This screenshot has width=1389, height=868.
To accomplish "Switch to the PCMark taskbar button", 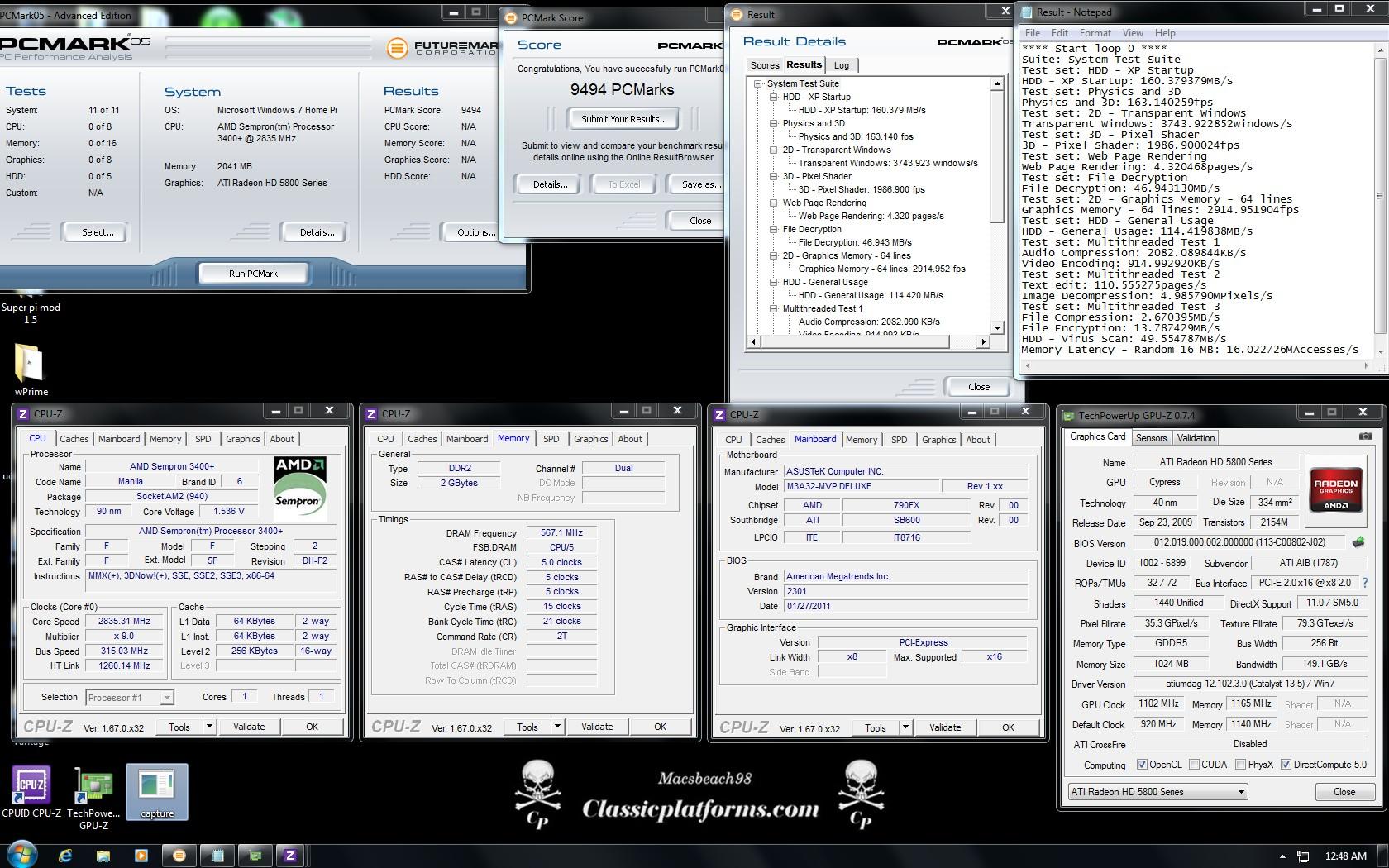I will [x=179, y=856].
